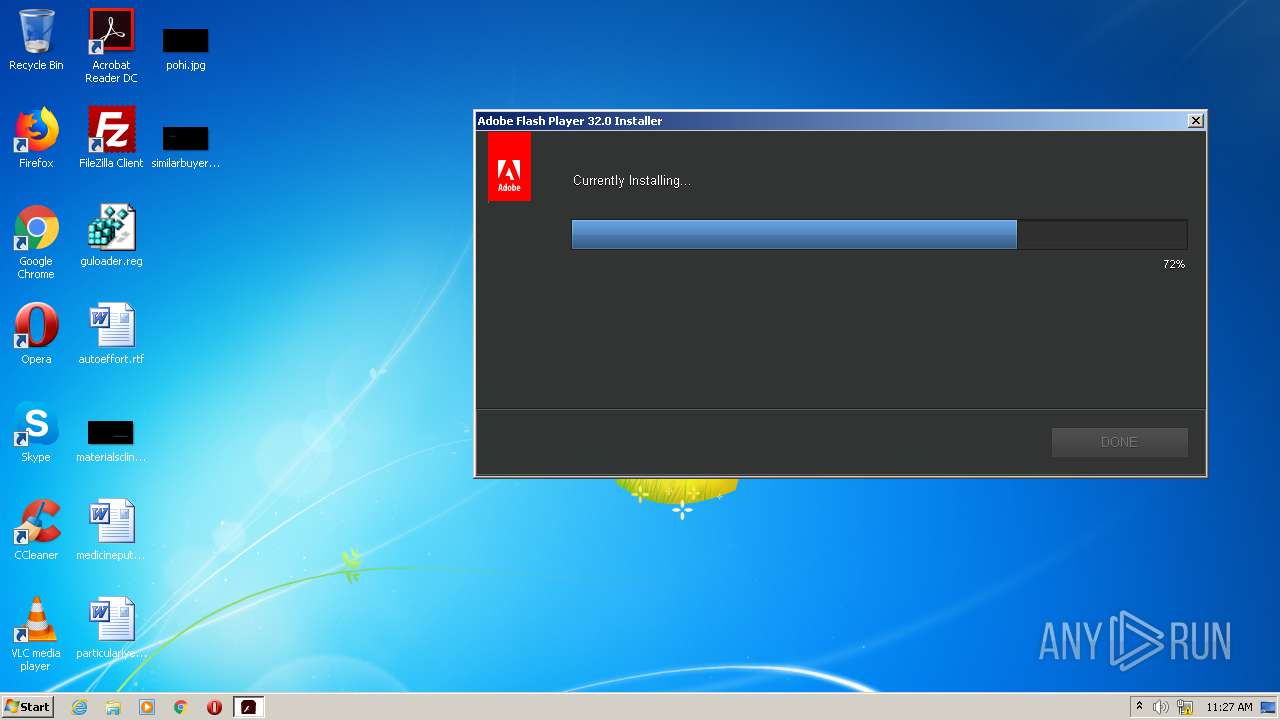Launch Windows Media Player from taskbar

147,707
